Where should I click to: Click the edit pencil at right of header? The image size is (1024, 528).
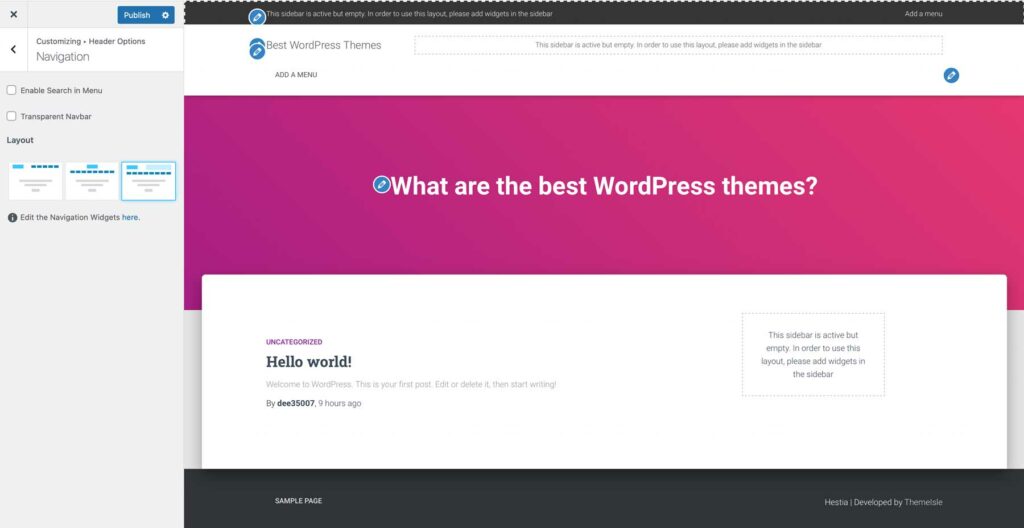(x=951, y=75)
